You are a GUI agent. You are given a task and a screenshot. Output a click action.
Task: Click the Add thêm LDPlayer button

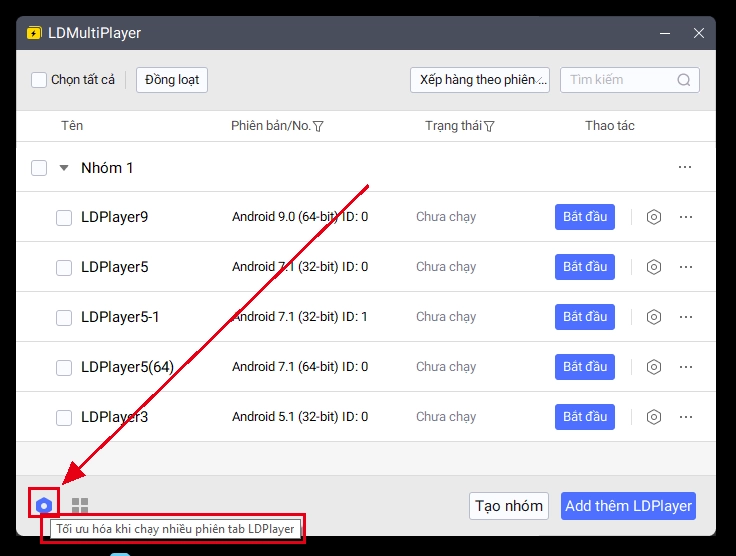pos(628,506)
